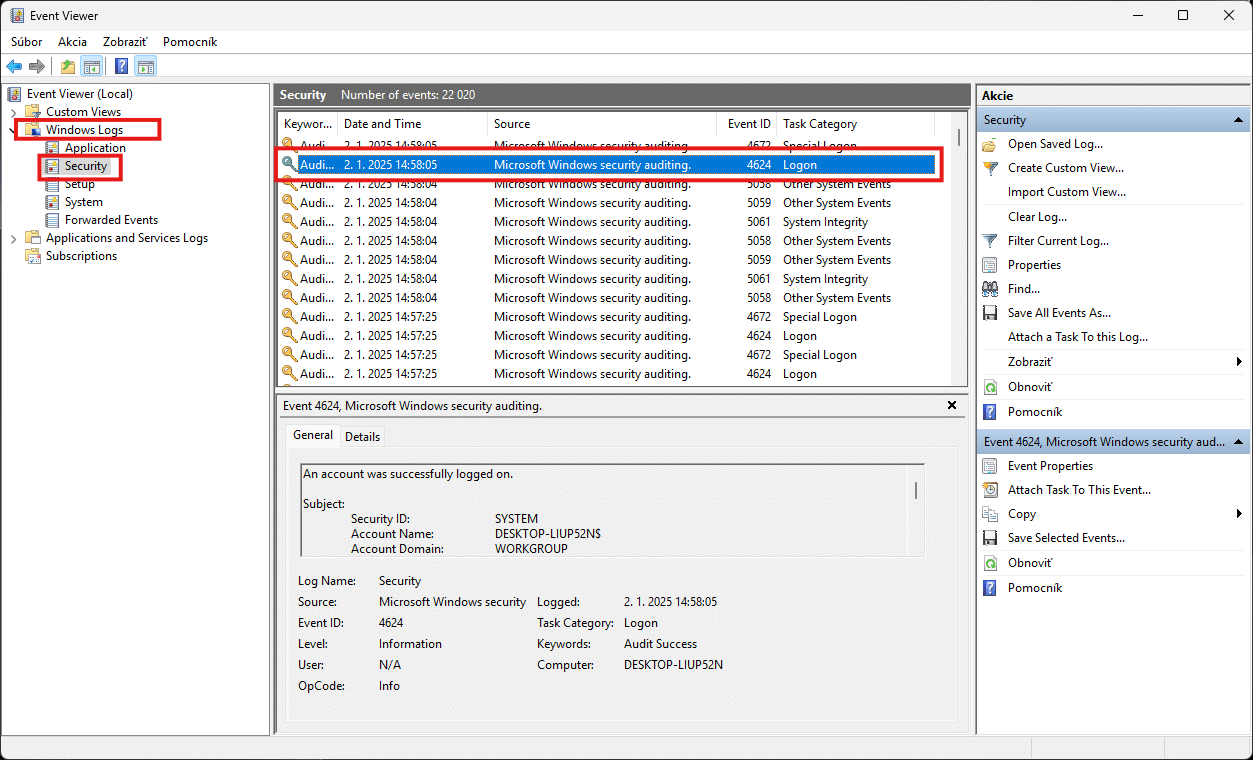Click Obnoviť under Security actions
1253x760 pixels.
[1030, 387]
